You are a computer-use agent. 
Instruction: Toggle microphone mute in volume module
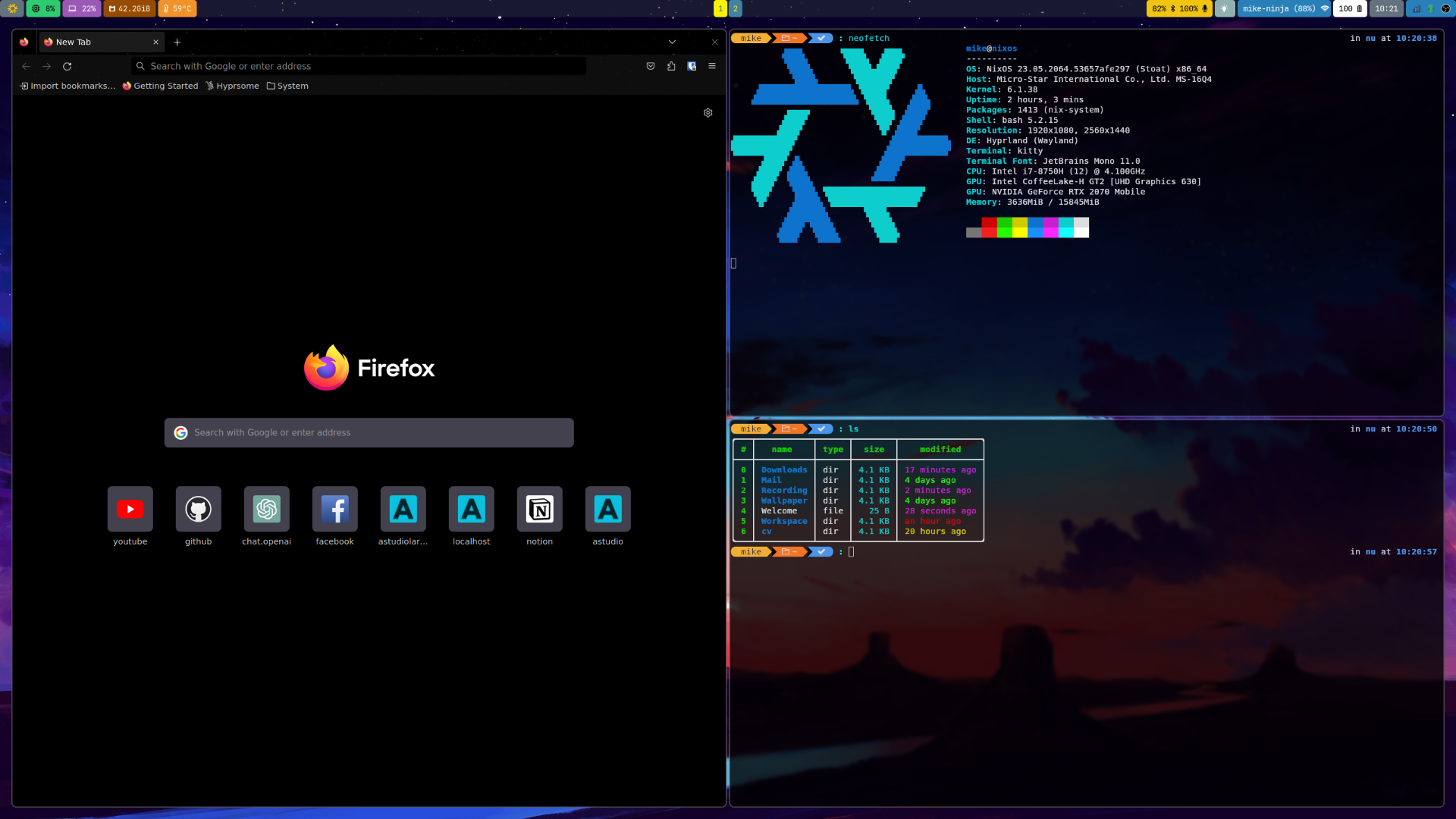point(1204,8)
